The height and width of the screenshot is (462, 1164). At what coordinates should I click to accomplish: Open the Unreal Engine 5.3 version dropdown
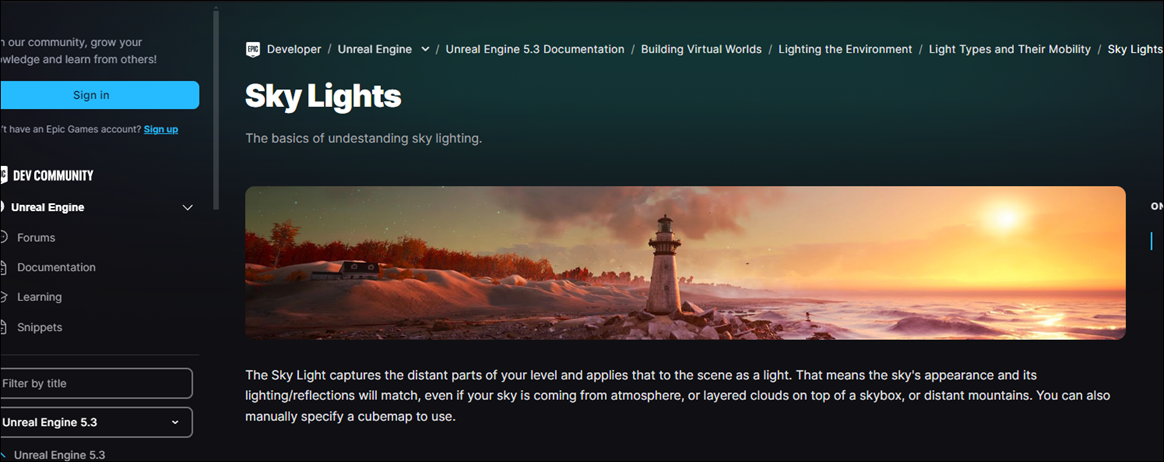tap(95, 422)
